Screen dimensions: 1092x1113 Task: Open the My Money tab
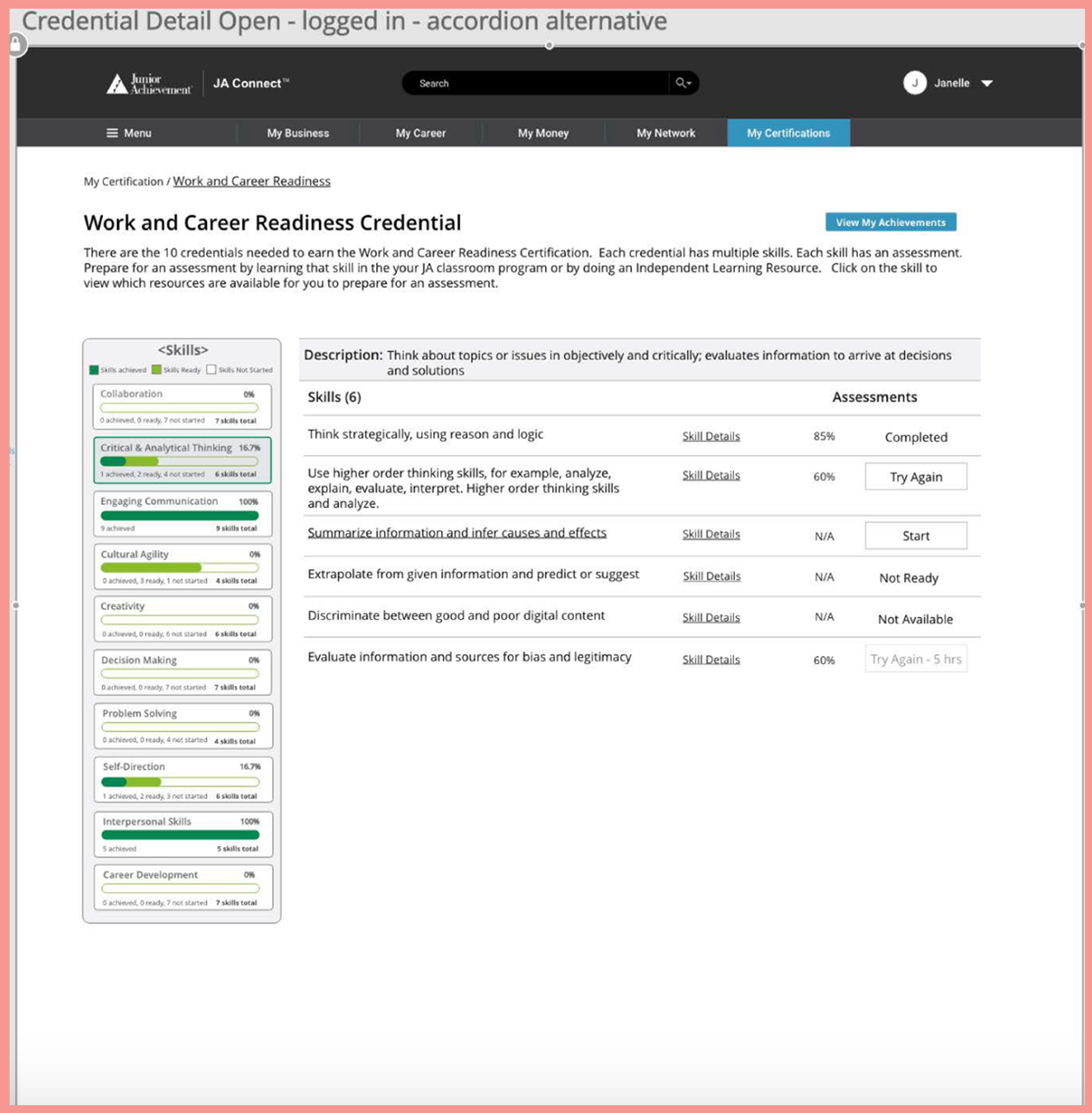pos(543,133)
